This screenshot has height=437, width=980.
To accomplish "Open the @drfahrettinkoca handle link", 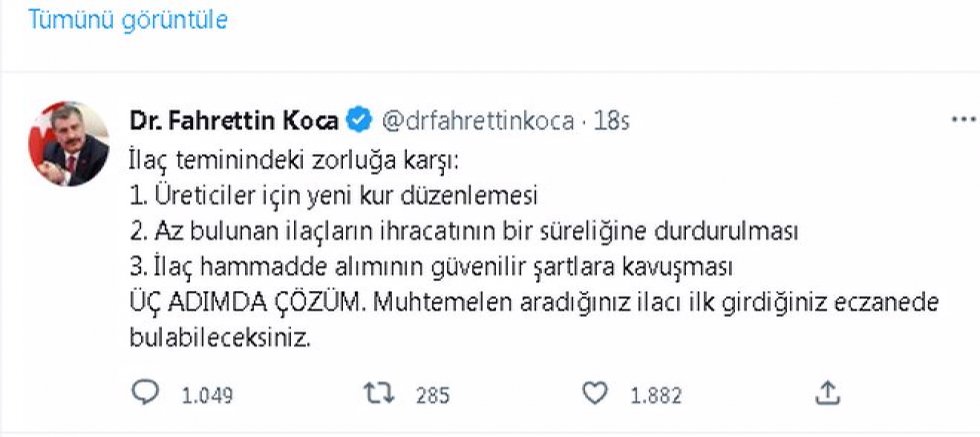I will pyautogui.click(x=476, y=121).
